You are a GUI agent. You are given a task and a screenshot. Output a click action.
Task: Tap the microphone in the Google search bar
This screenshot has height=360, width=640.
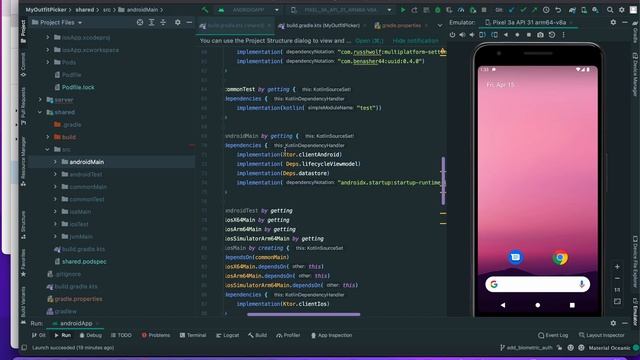[x=582, y=284]
